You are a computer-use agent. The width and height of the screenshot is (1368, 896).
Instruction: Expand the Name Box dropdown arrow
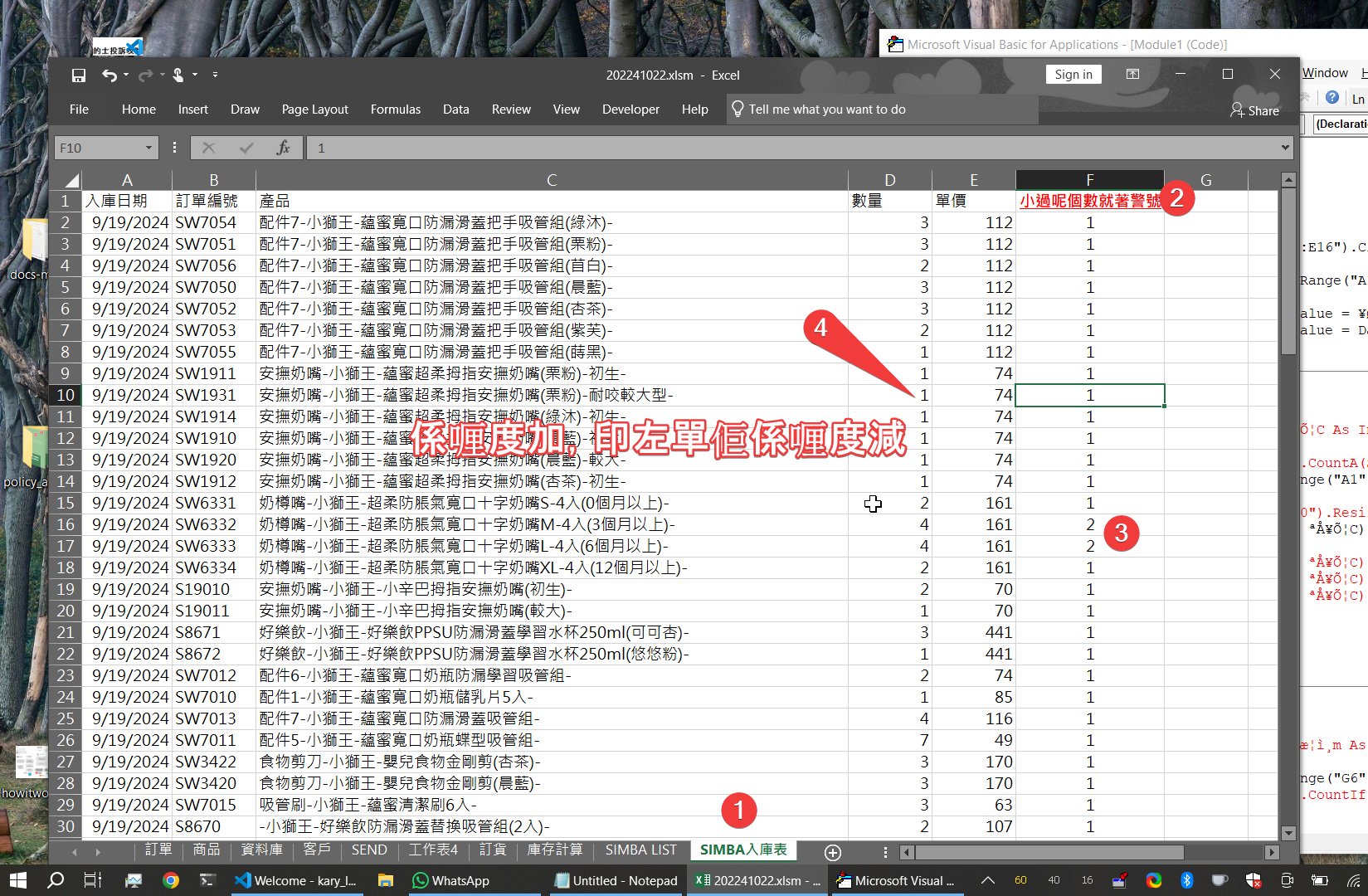149,148
